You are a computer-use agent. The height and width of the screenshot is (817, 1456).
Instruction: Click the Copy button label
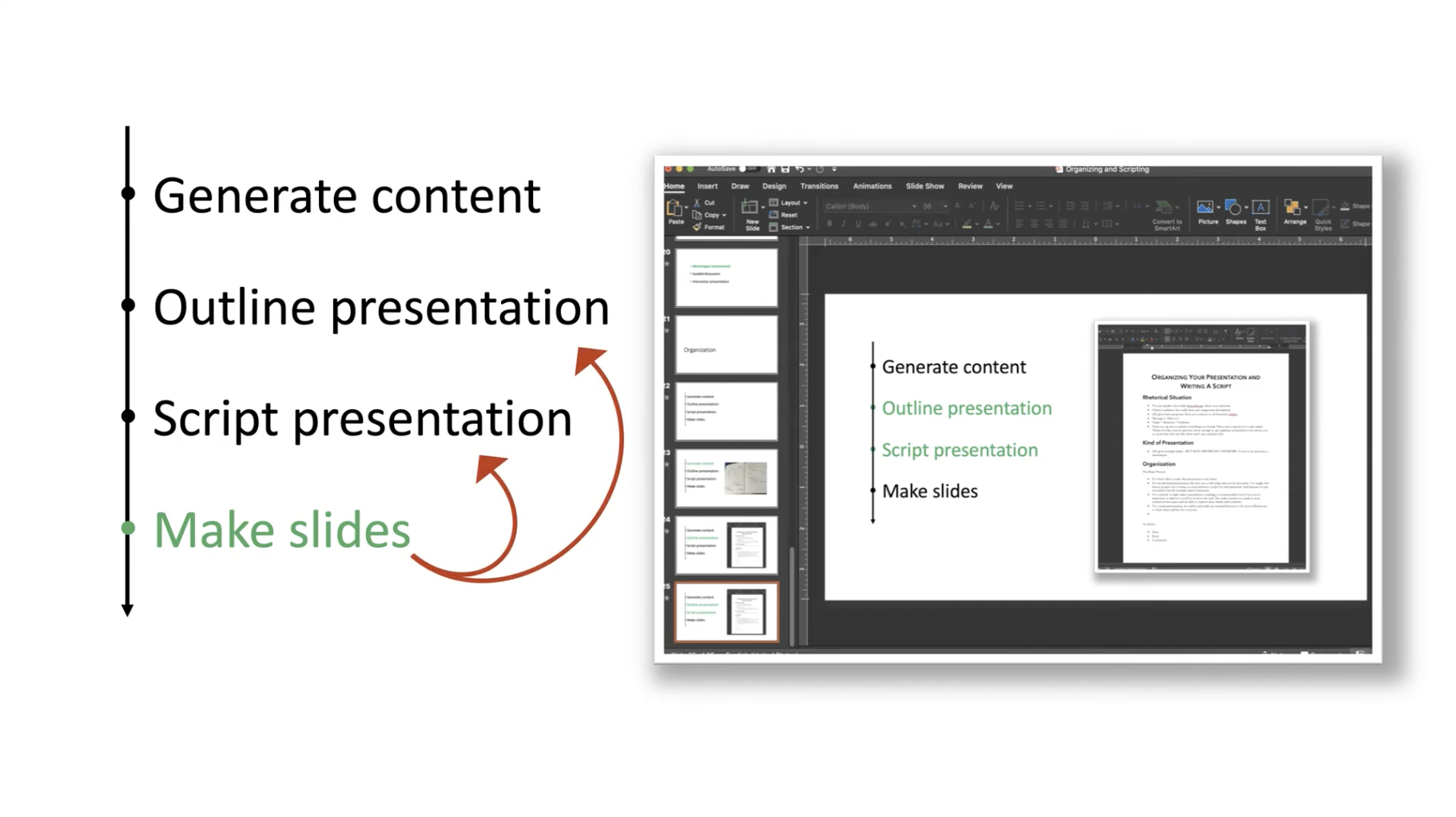(711, 215)
